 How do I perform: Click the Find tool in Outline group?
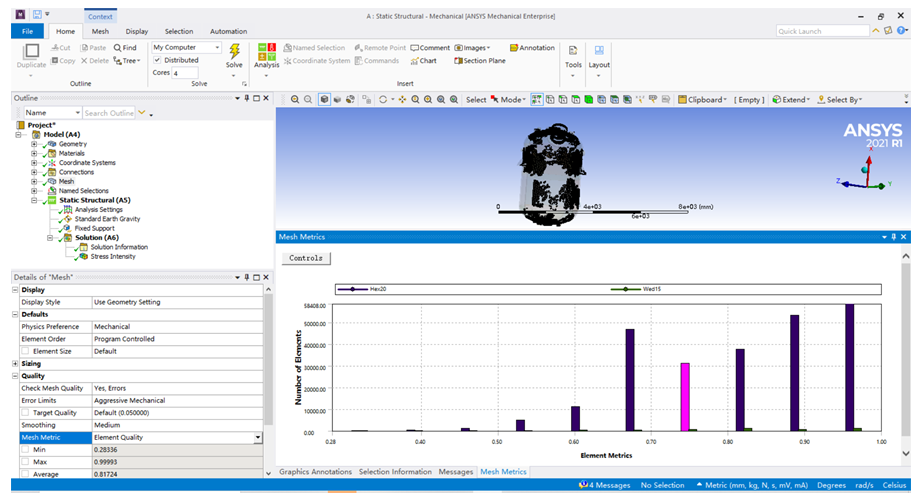[x=125, y=48]
